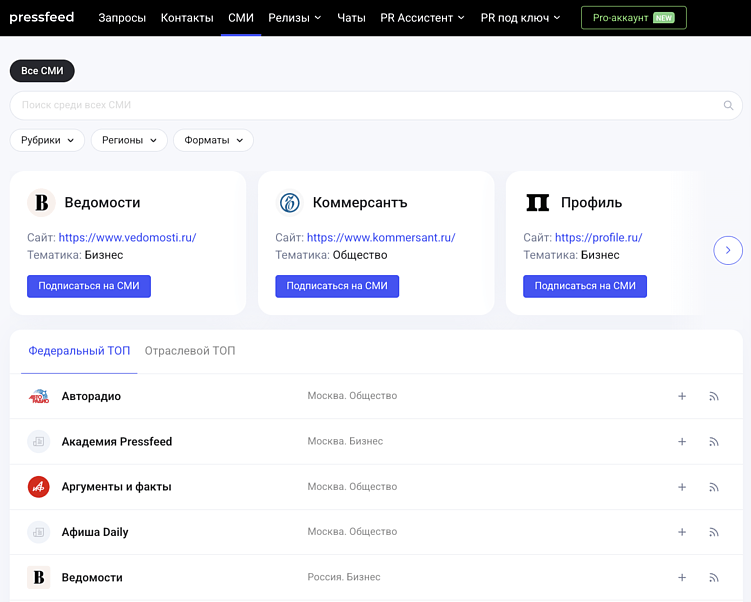The height and width of the screenshot is (602, 751).
Task: Open RSS feed for Академия Pressfeed
Action: [x=714, y=442]
